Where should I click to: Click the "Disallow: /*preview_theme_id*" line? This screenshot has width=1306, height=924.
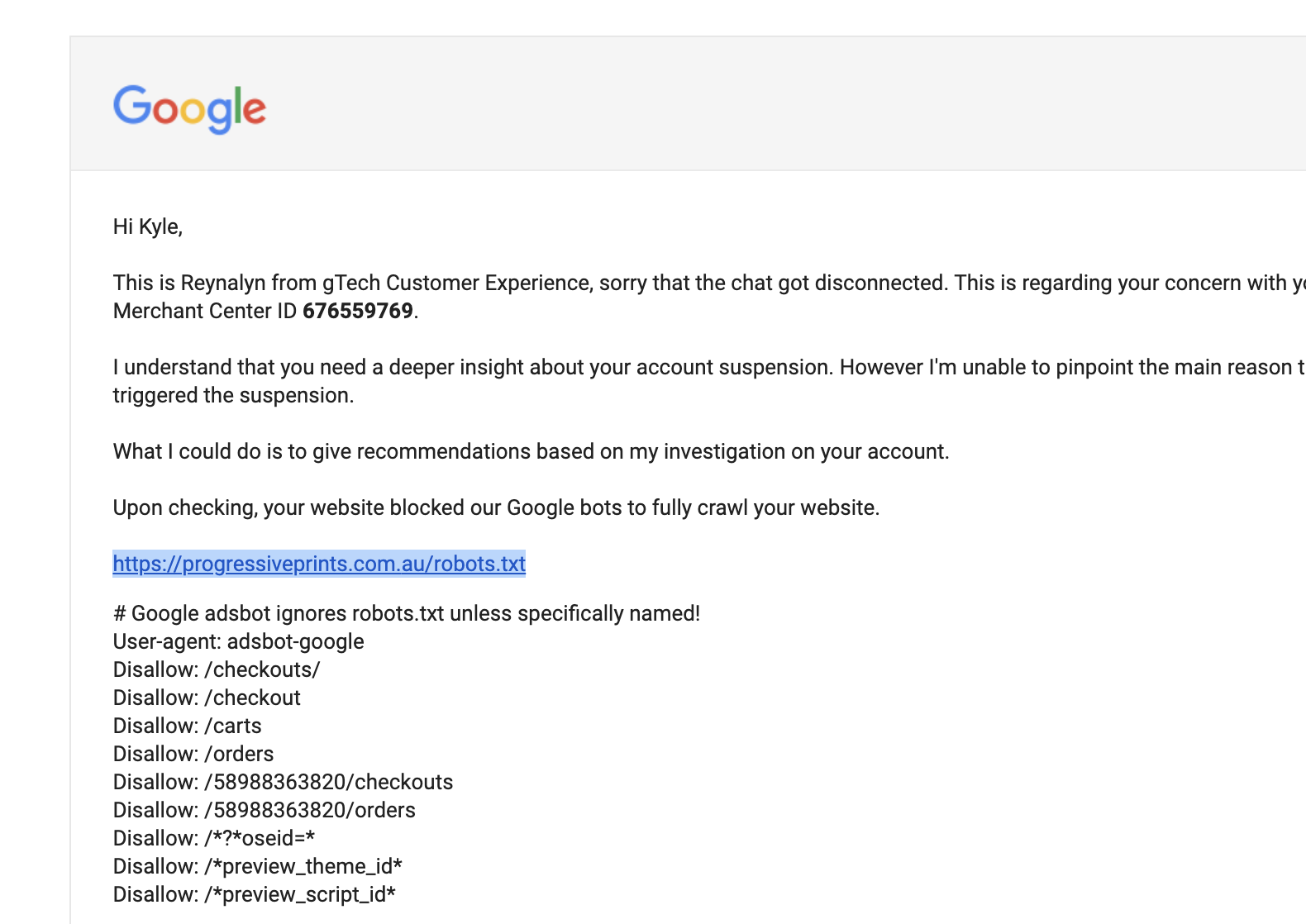point(257,866)
